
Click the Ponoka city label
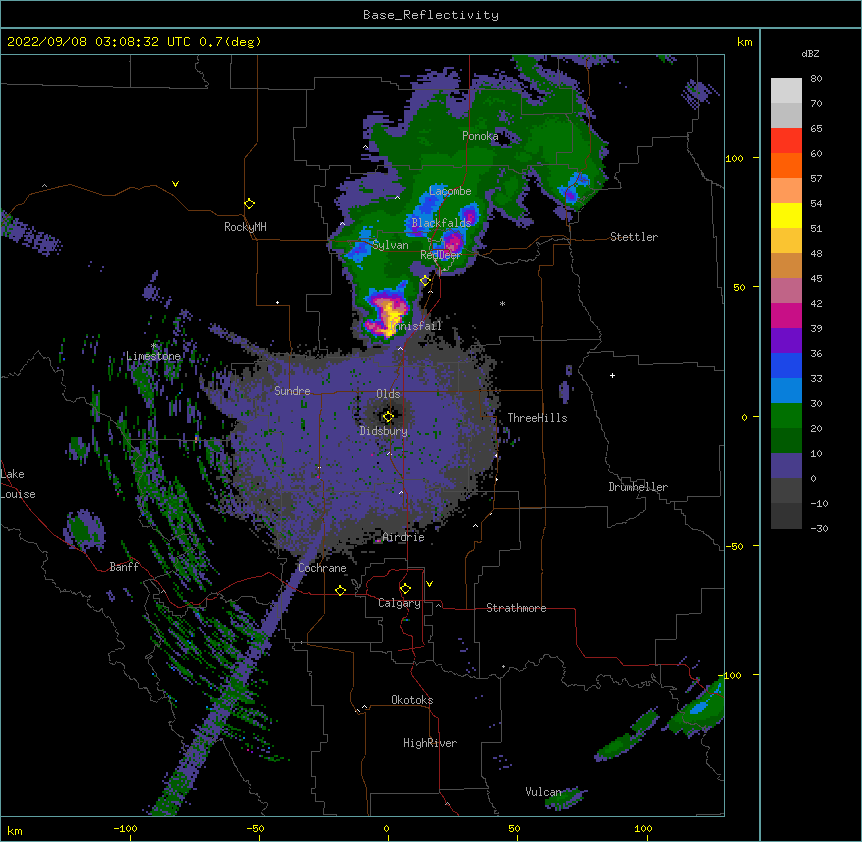tap(480, 136)
